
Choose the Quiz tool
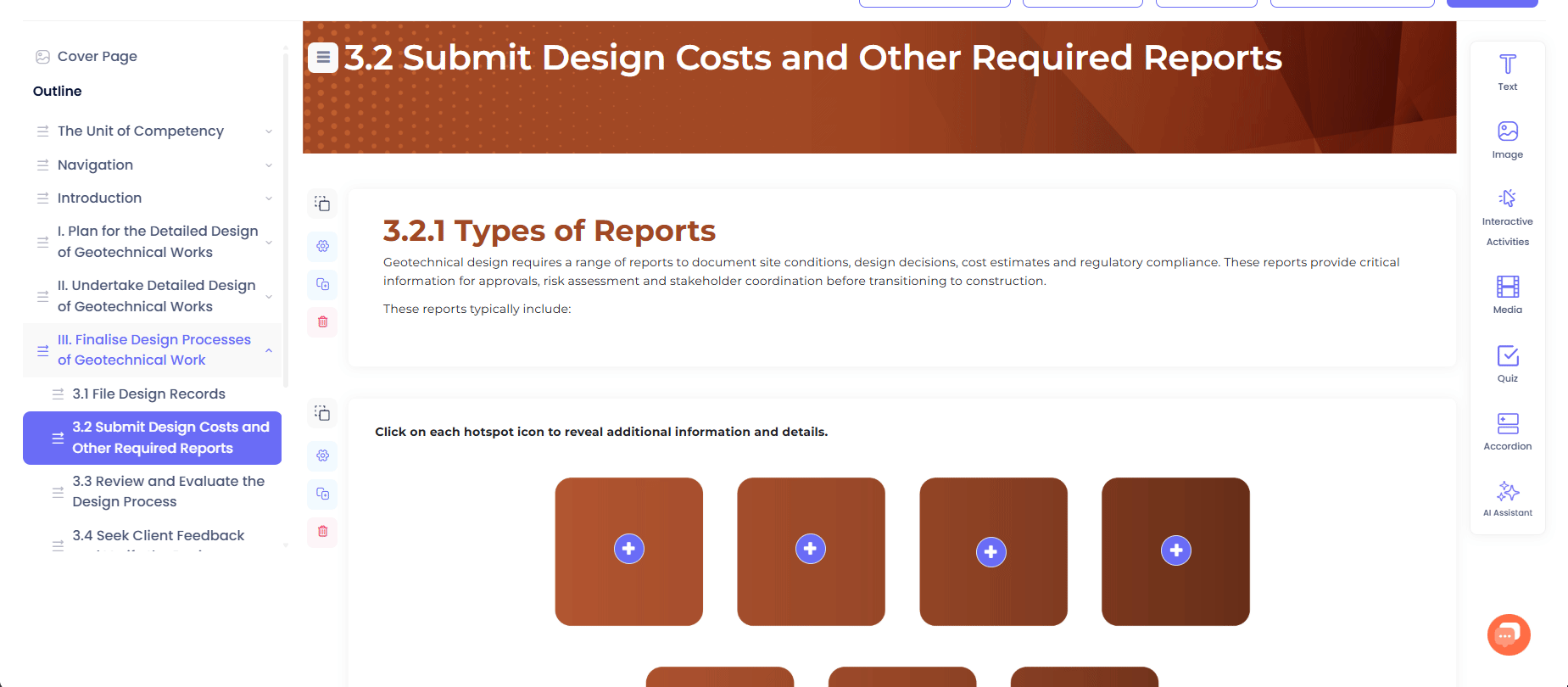(1507, 363)
